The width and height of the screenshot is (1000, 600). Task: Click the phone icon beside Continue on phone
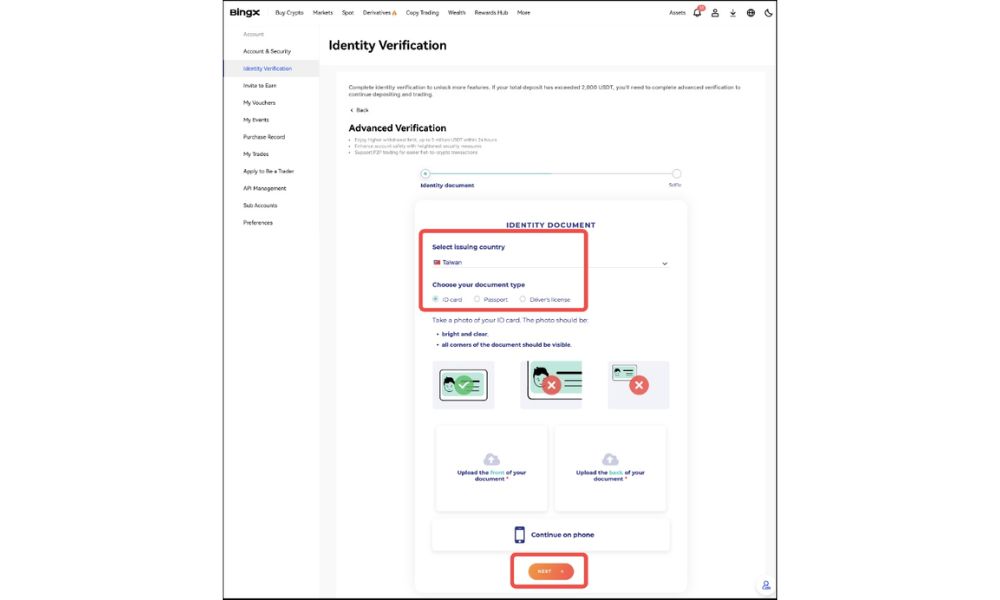pyautogui.click(x=519, y=535)
